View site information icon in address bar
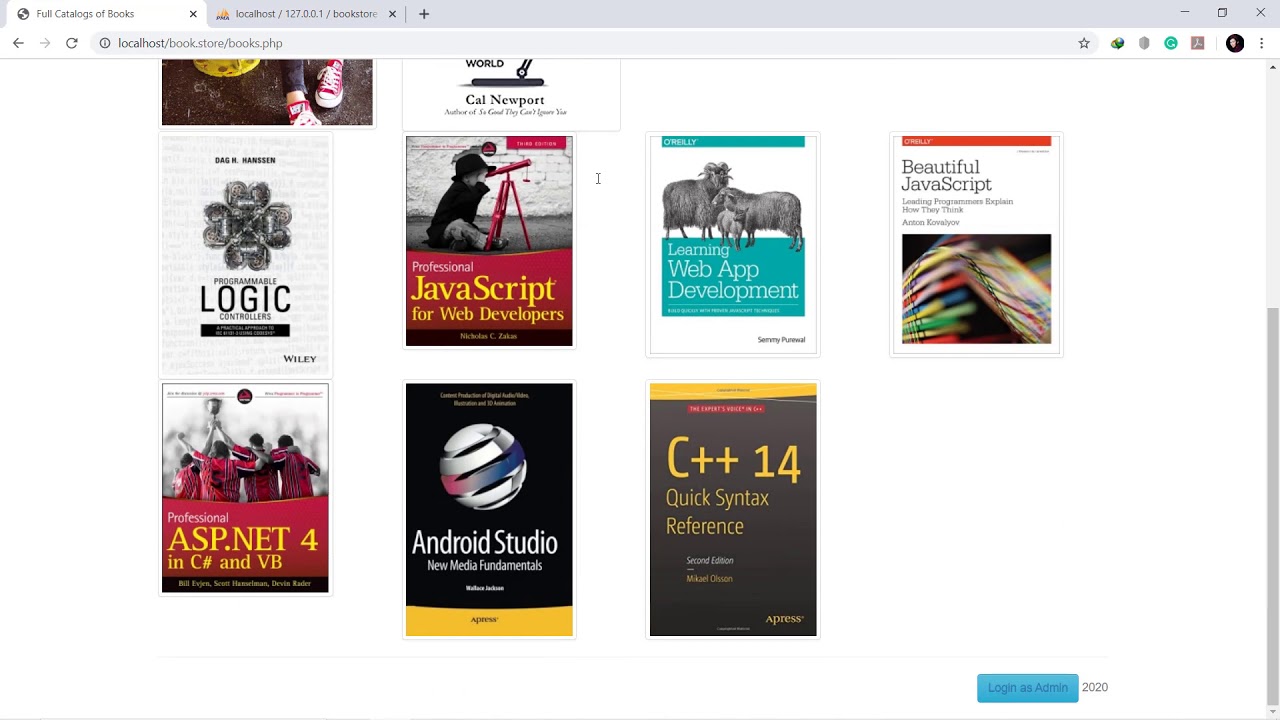 104,43
